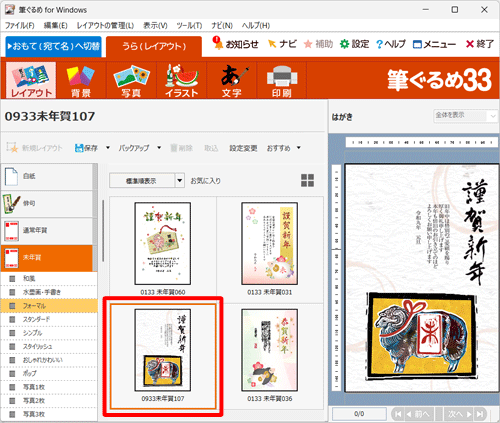Screen dimensions: 500x423
Task: Select the 水墨画・手書き subcategory
Action: point(49,292)
